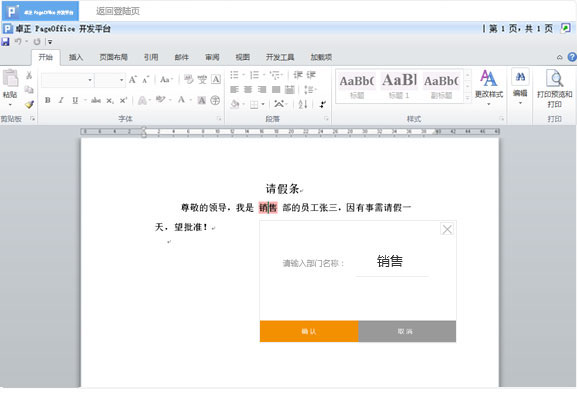Viewport: 578px width, 394px height.
Task: Click the Numbering list icon
Action: click(x=254, y=75)
